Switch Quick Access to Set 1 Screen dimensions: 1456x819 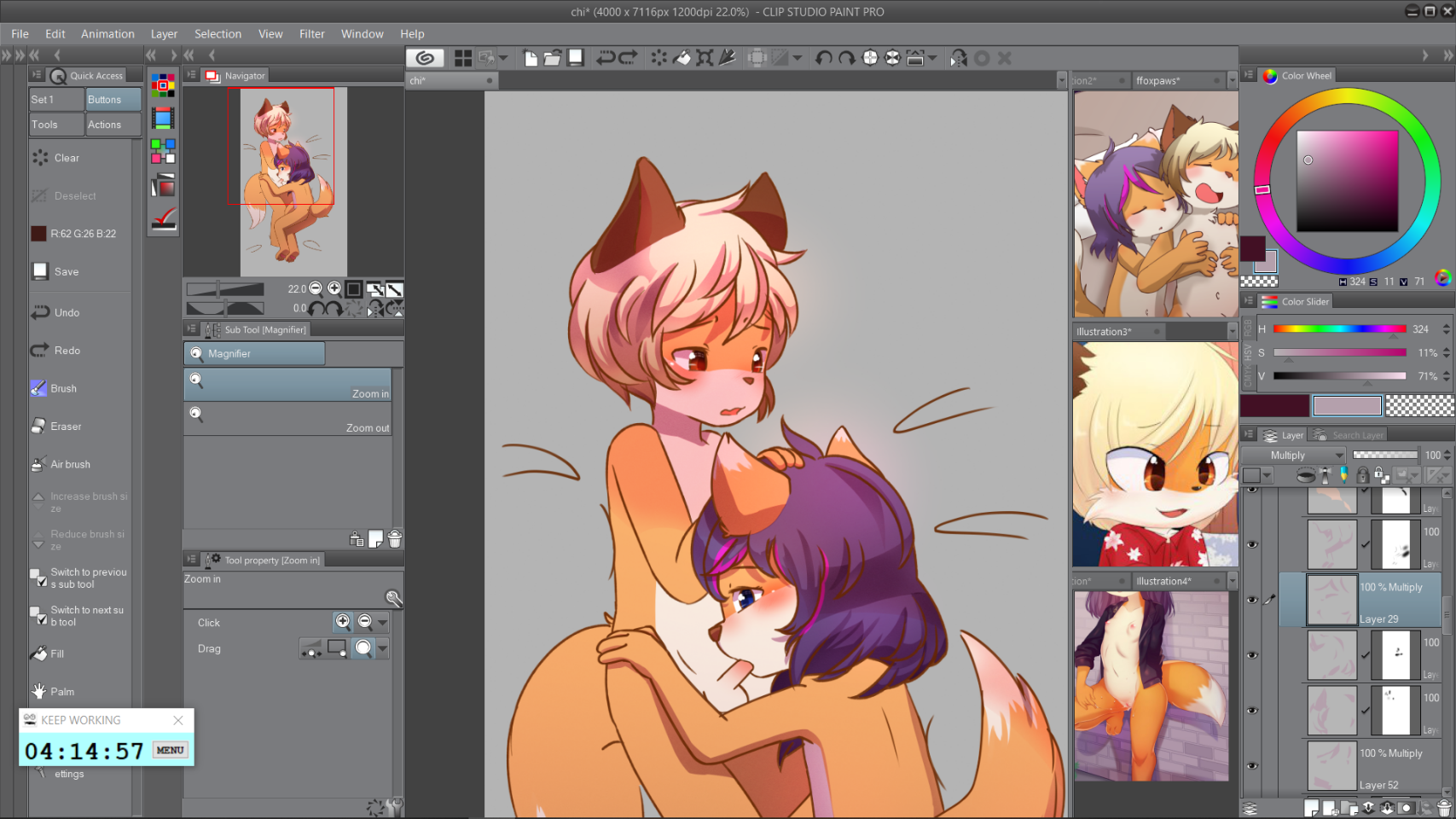56,99
